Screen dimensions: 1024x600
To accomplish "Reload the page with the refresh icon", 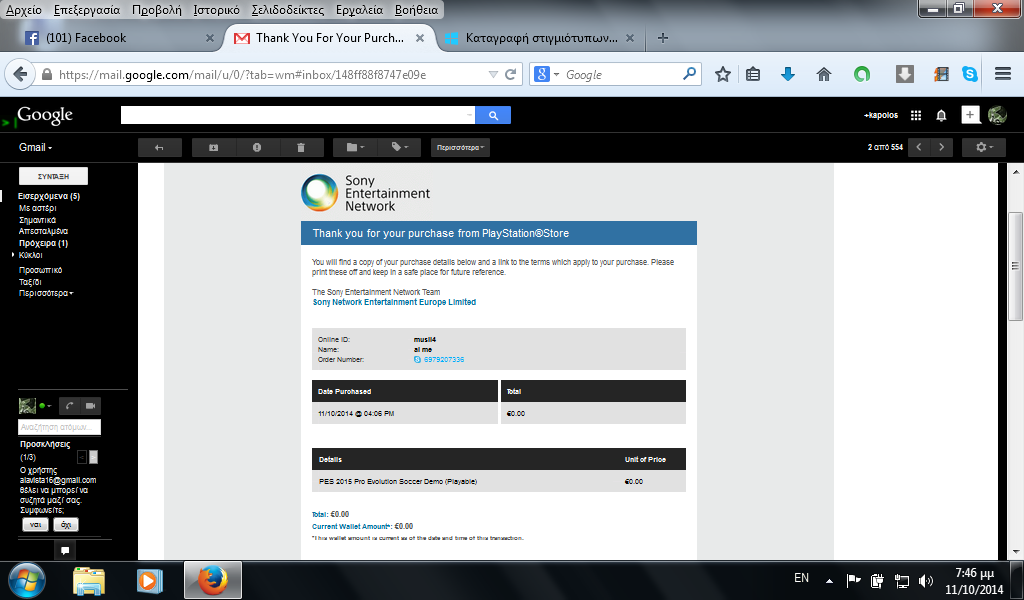I will (511, 74).
